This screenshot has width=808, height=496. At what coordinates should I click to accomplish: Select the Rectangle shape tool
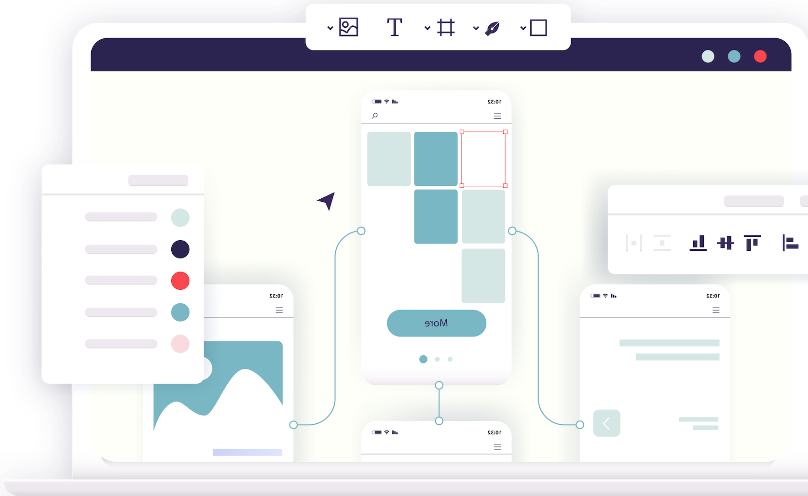pos(538,28)
